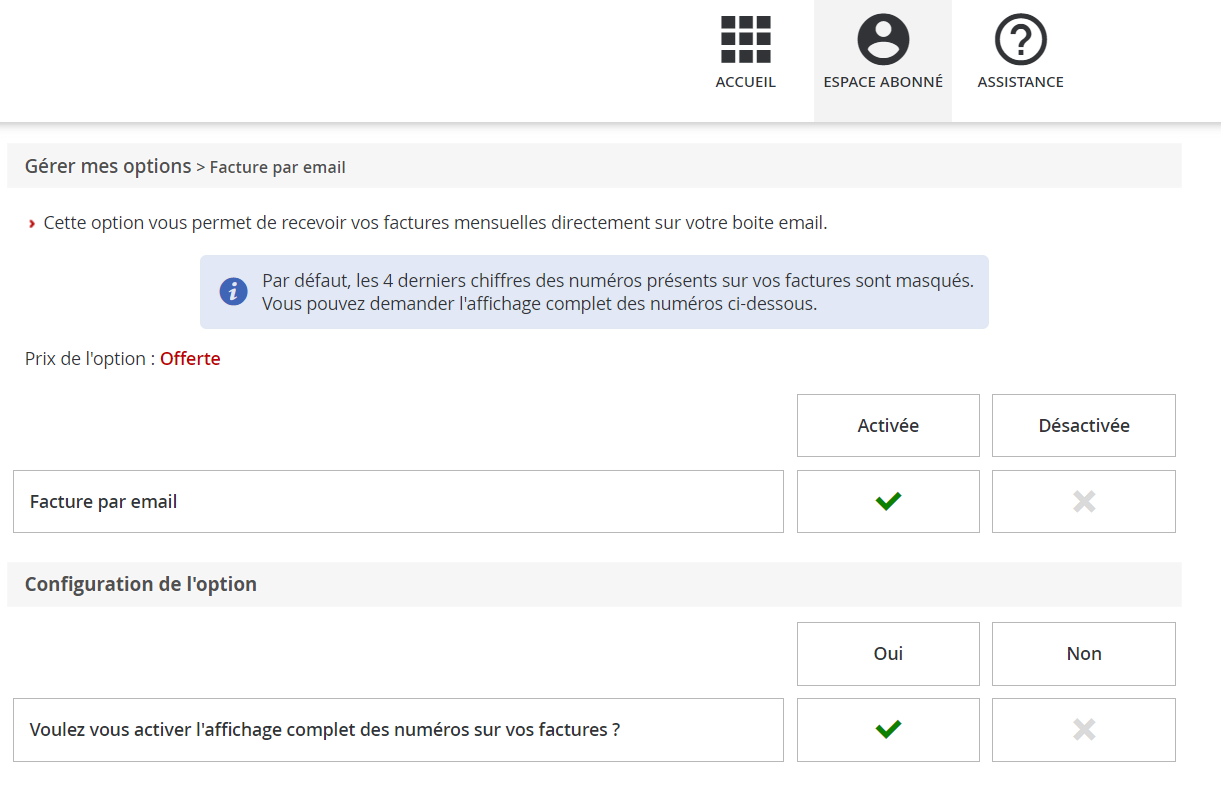Click the ACCUEIL menu label
1221x792 pixels.
click(745, 82)
